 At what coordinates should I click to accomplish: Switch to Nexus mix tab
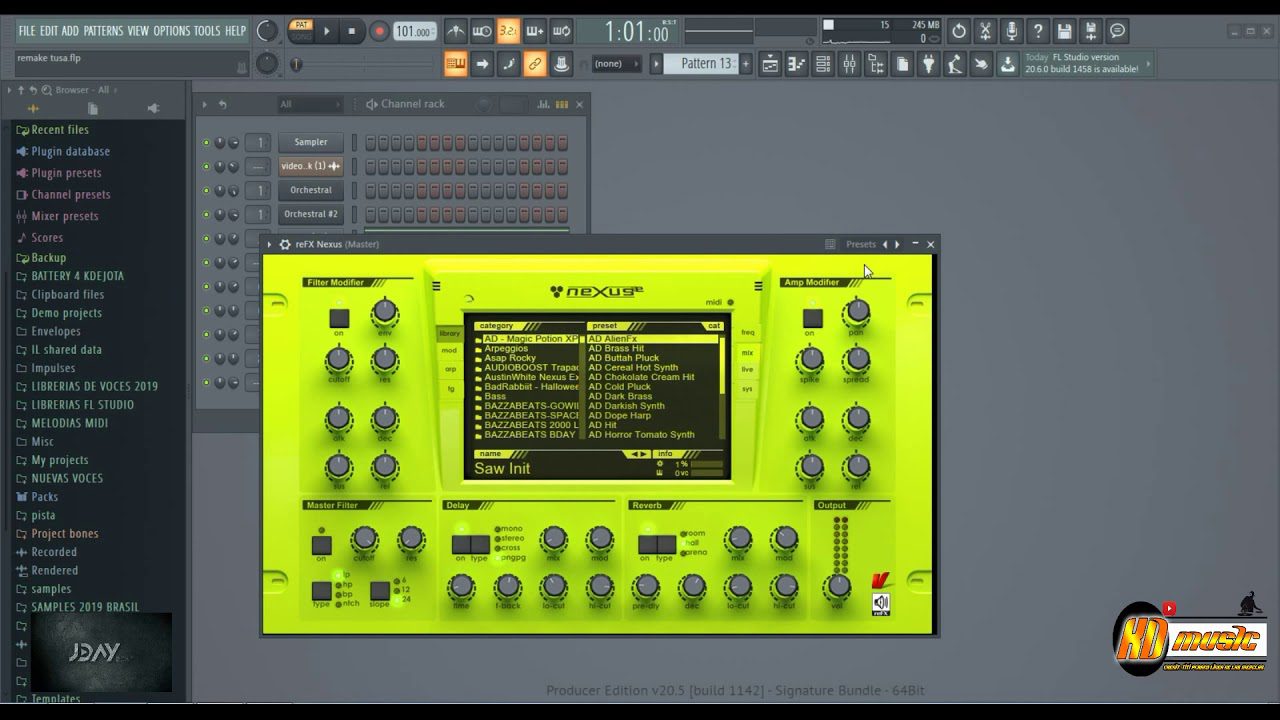[747, 352]
